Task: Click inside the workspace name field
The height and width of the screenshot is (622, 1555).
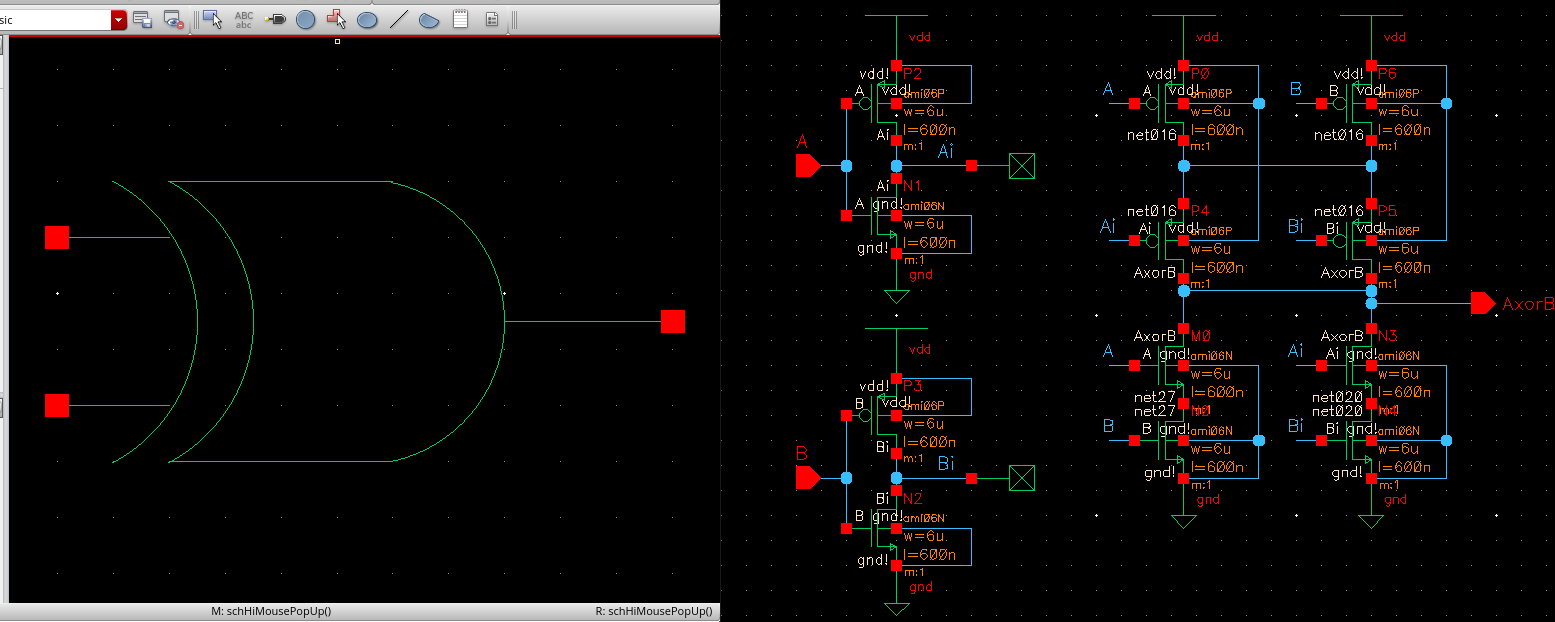Action: pos(55,19)
